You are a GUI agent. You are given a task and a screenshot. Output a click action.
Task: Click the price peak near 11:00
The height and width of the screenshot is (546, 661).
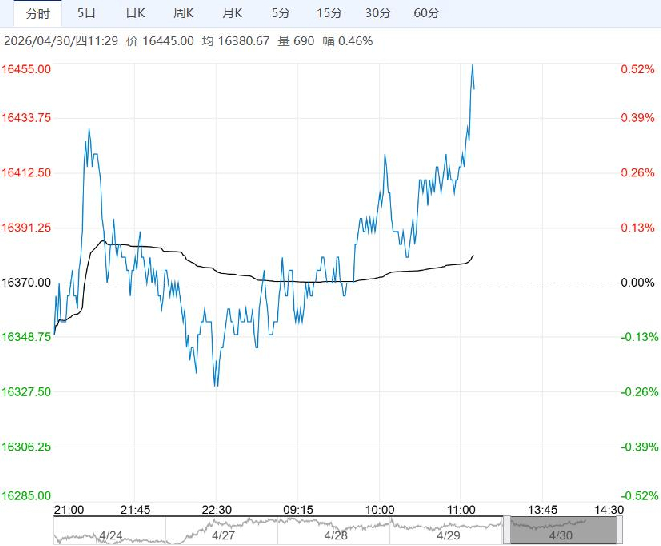[472, 66]
